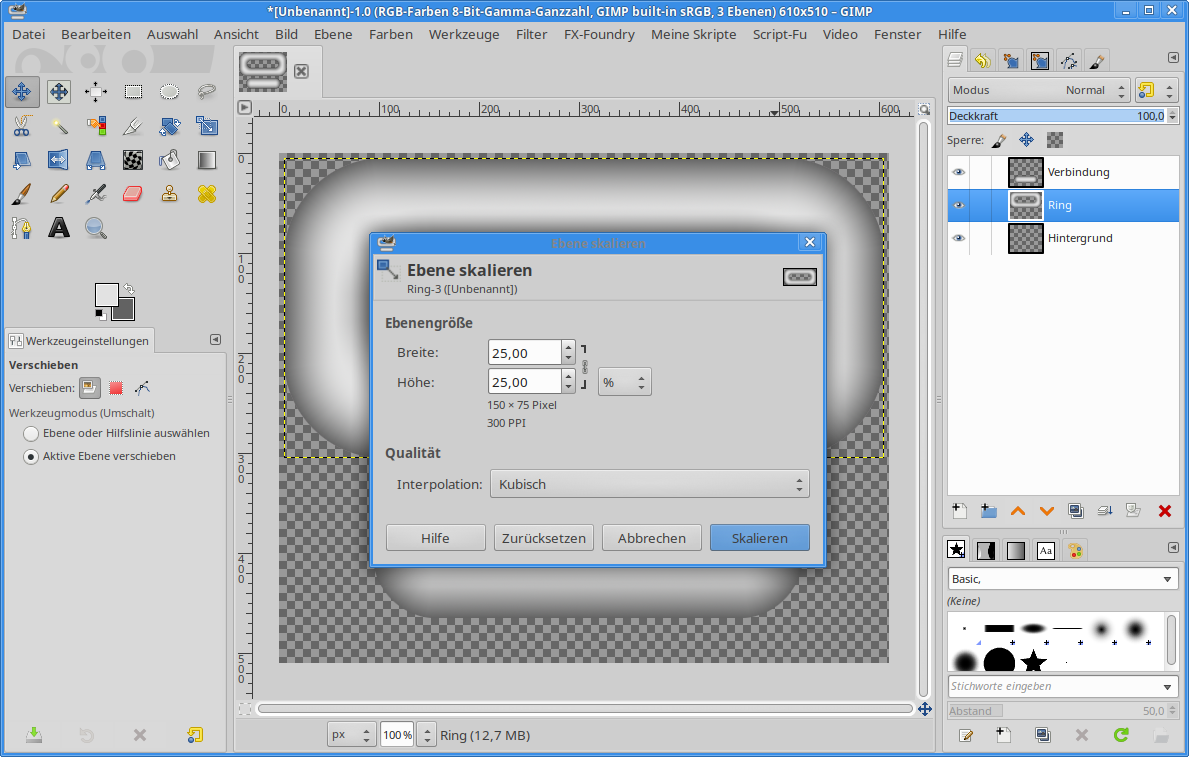The image size is (1189, 757).
Task: Select the Scissors Select tool
Action: (x=21, y=126)
